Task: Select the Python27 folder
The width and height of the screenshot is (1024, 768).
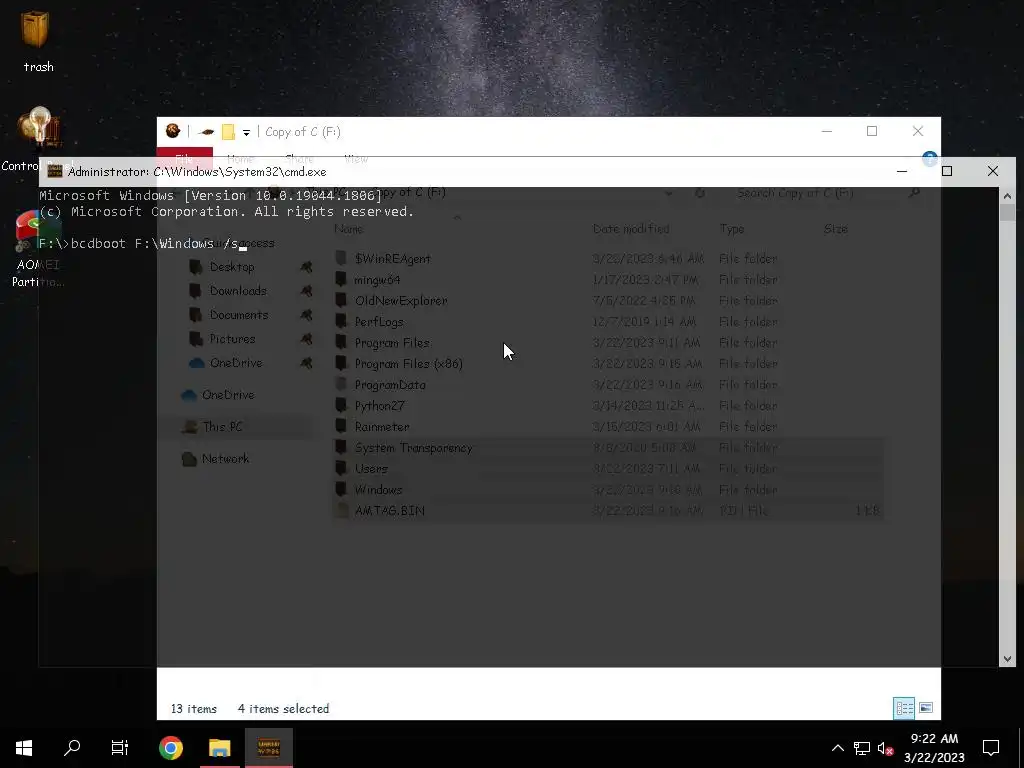Action: point(379,406)
